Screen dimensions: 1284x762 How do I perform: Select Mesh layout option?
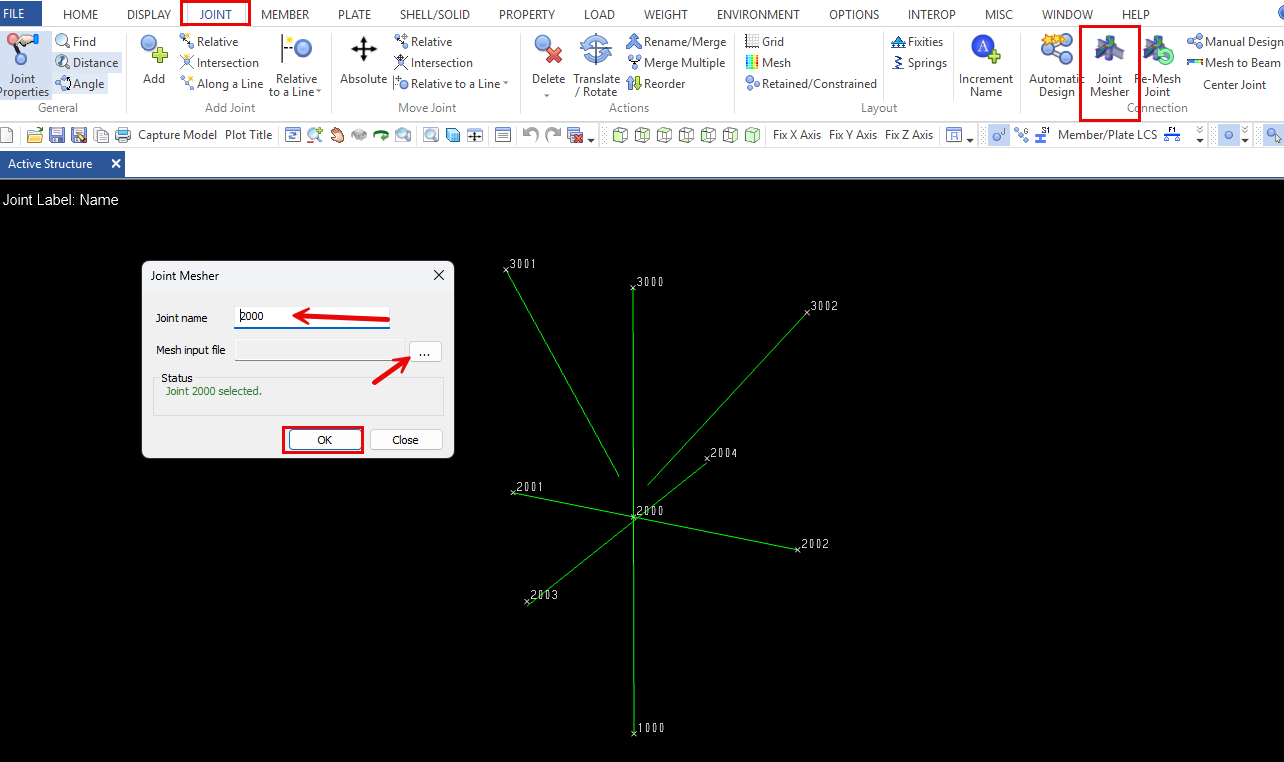[x=768, y=63]
